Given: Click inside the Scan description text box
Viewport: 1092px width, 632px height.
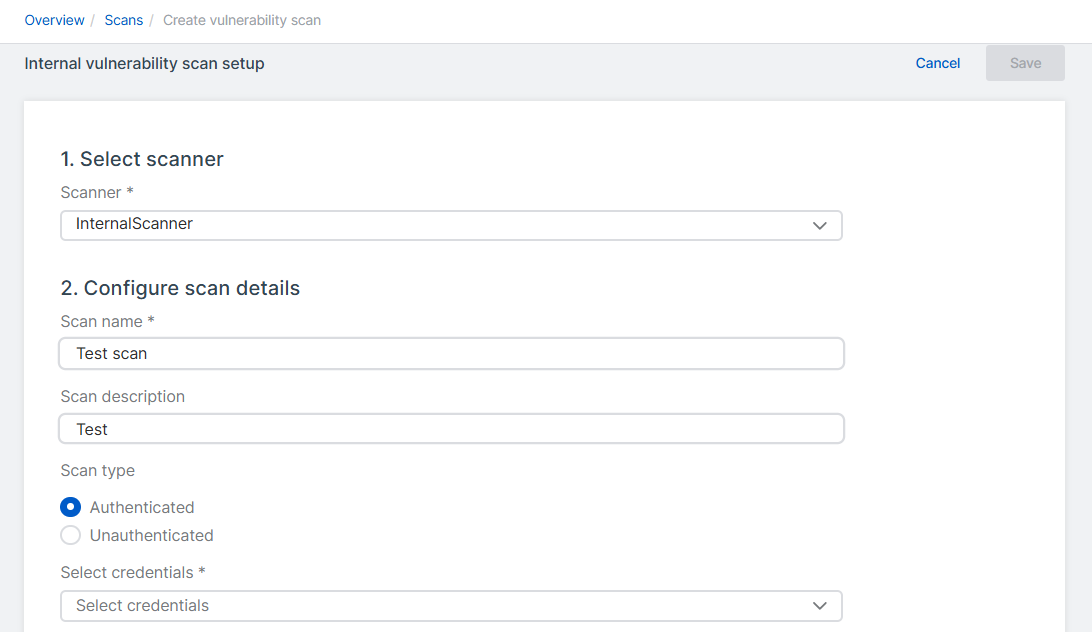Looking at the screenshot, I should click(451, 428).
